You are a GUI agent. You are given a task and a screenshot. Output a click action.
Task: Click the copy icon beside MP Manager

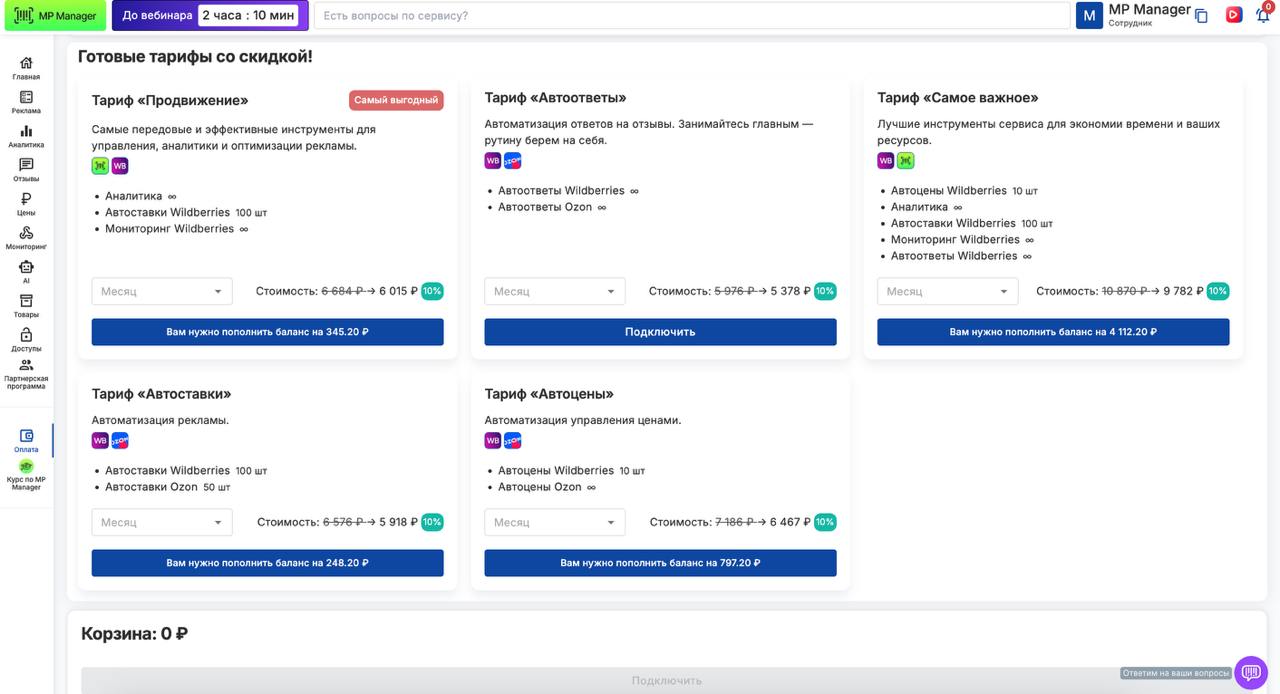click(1202, 16)
